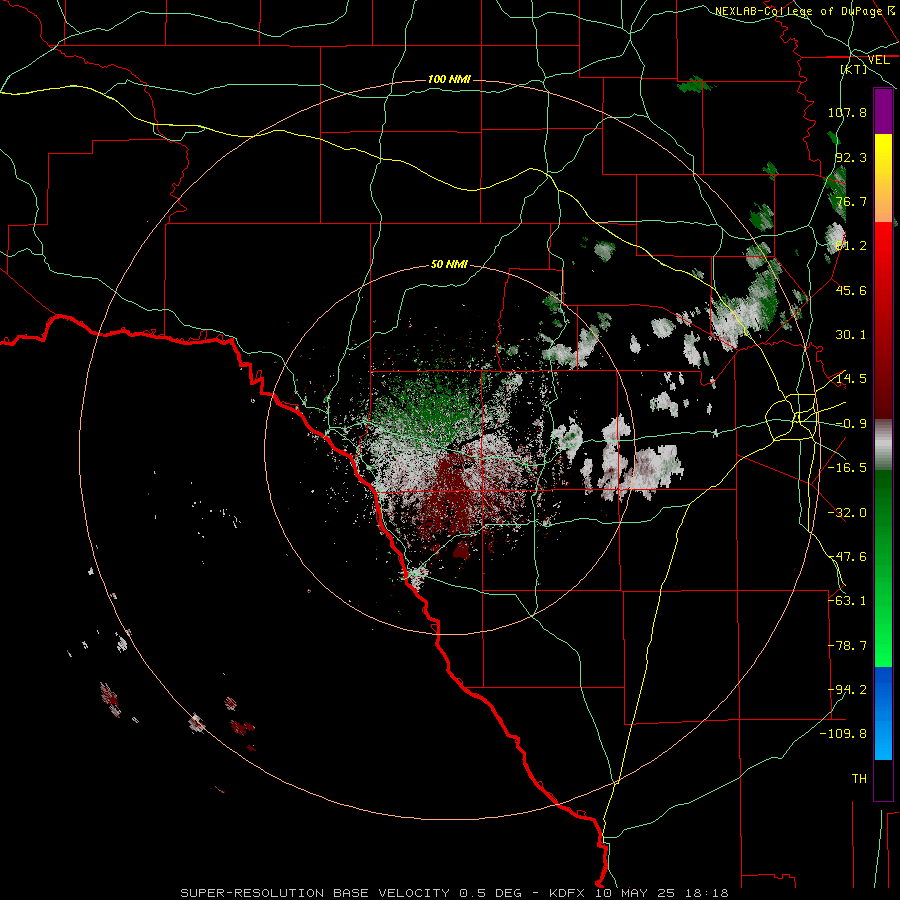Pick the green segment of color bar
900x900 pixels.
click(883, 568)
